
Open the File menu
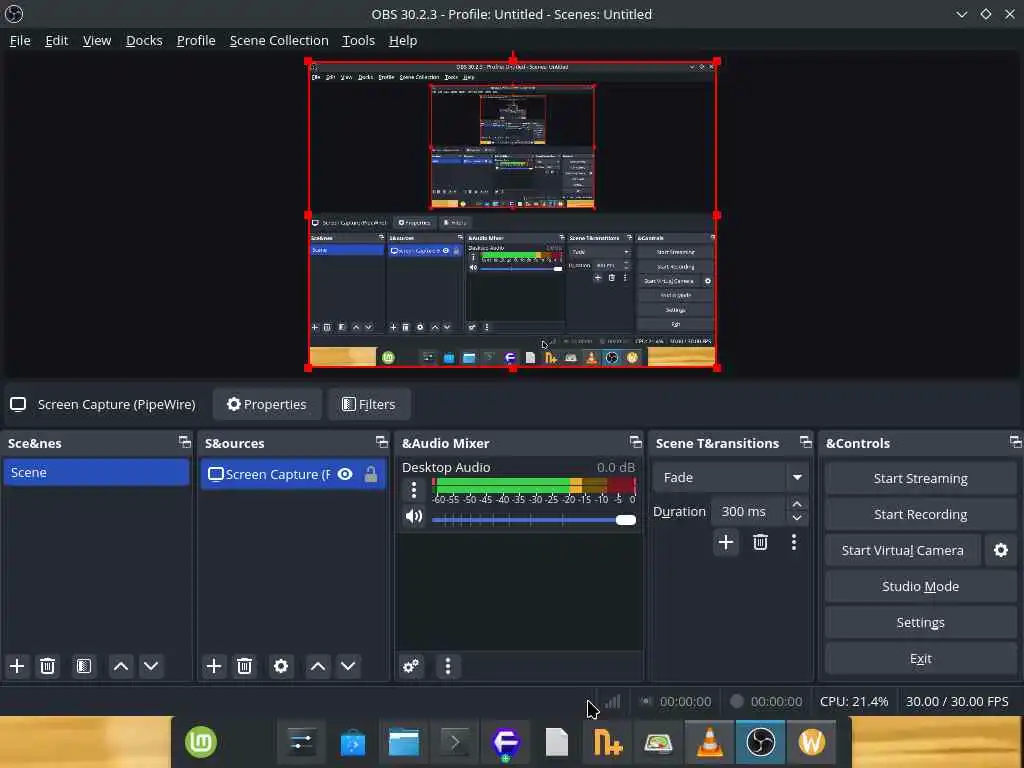click(x=20, y=40)
